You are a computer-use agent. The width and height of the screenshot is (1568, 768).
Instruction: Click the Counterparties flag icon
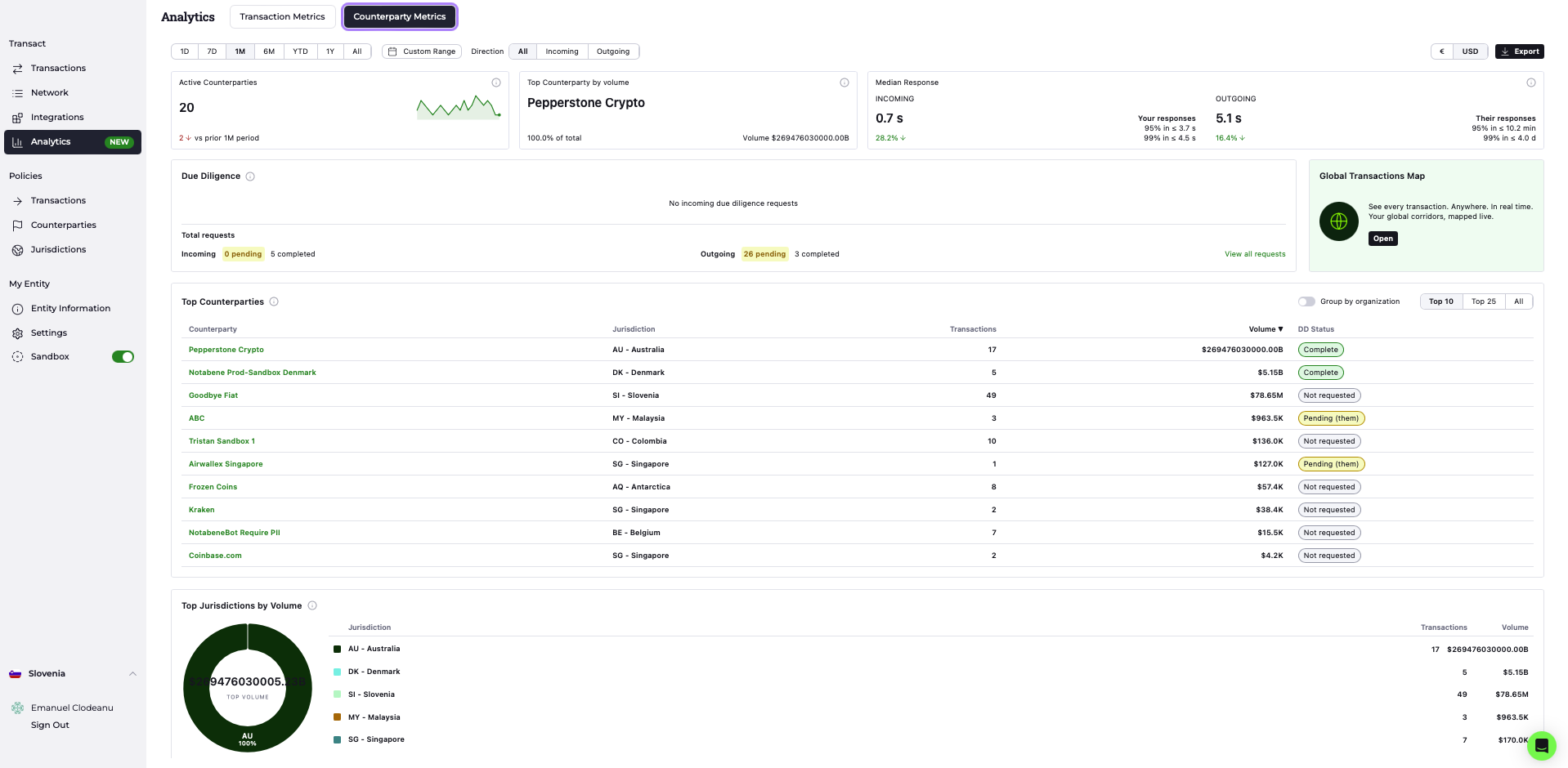pyautogui.click(x=17, y=225)
